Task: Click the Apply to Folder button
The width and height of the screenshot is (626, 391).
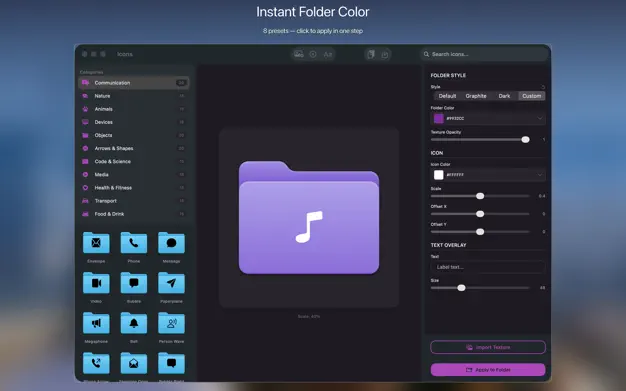Action: [x=488, y=370]
